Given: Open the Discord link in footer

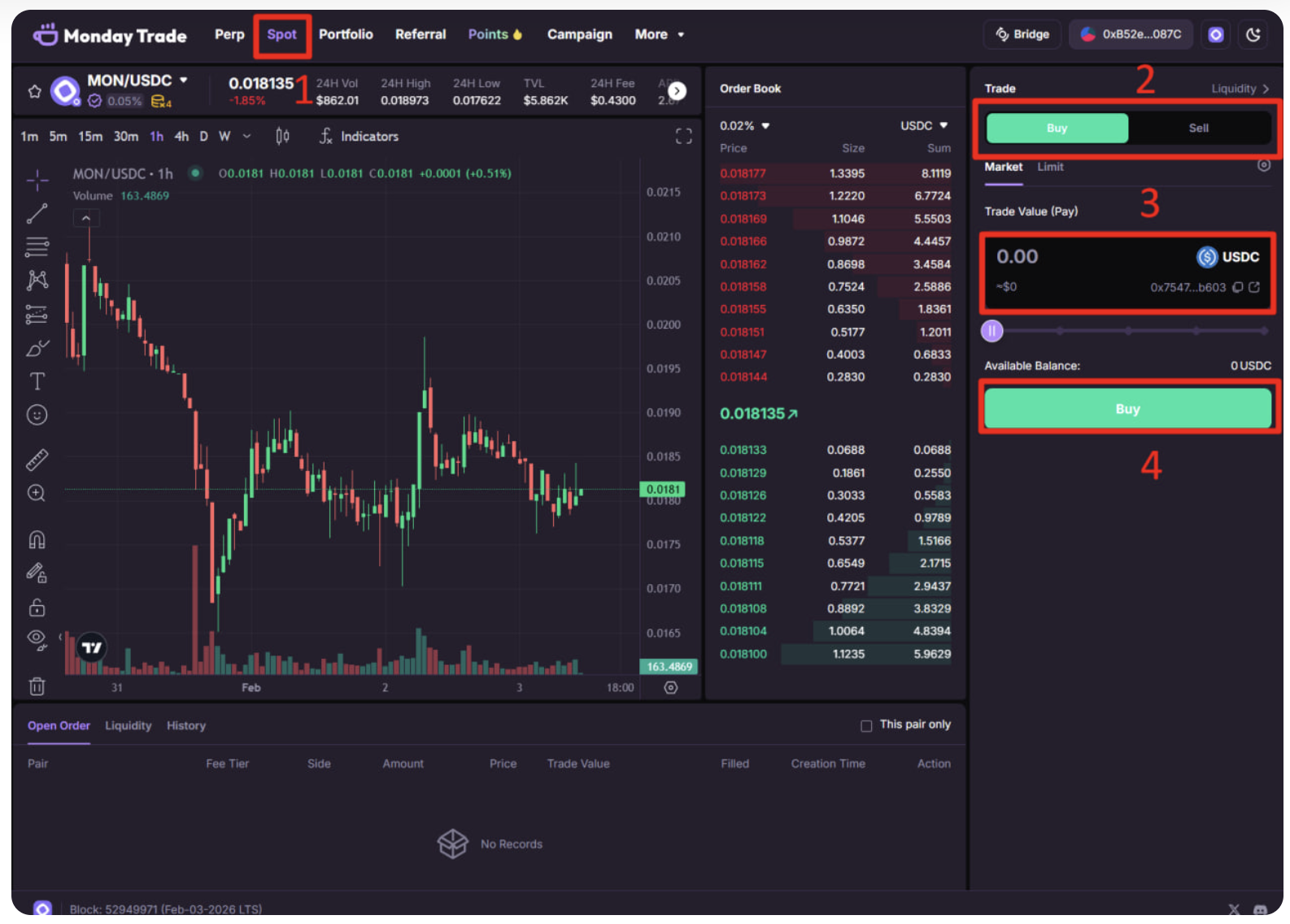Looking at the screenshot, I should [x=1260, y=909].
